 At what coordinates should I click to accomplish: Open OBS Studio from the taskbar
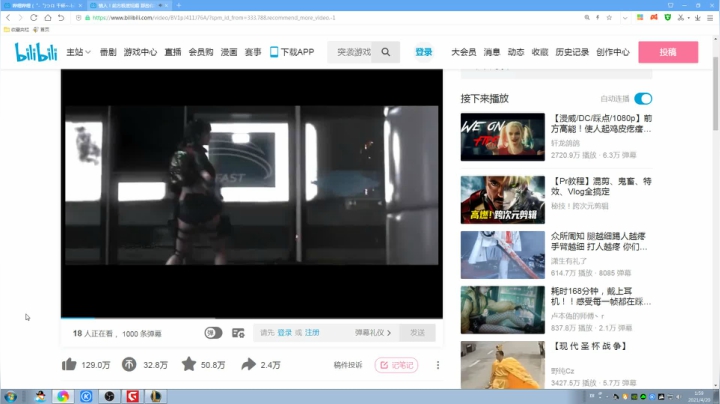[x=109, y=396]
